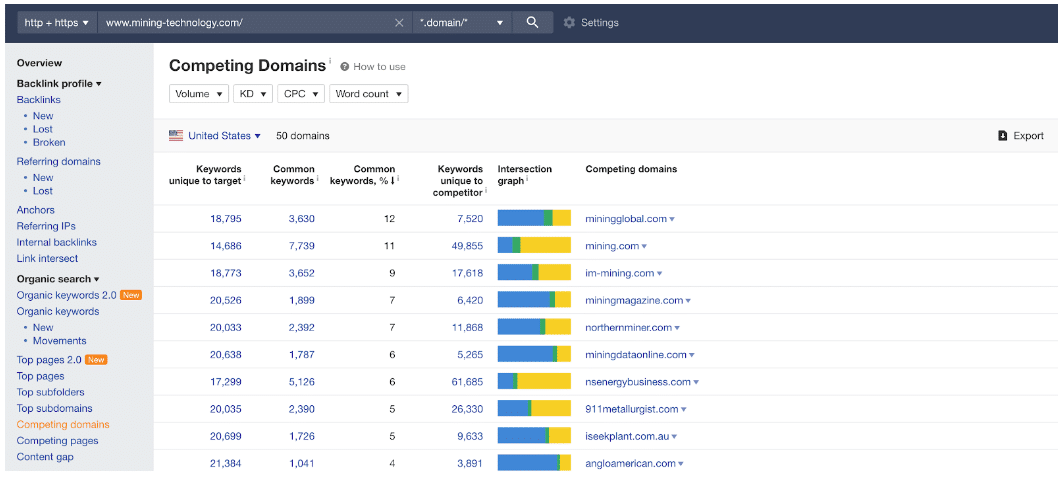Click info icon beside Intersection graph header
Viewport: 1063px width, 479px height.
coord(527,180)
